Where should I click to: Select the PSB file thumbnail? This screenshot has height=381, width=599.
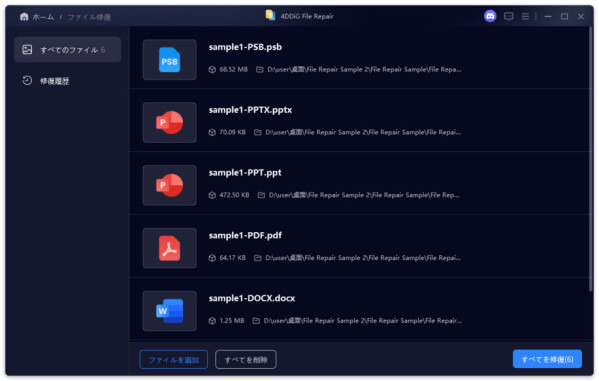click(170, 60)
